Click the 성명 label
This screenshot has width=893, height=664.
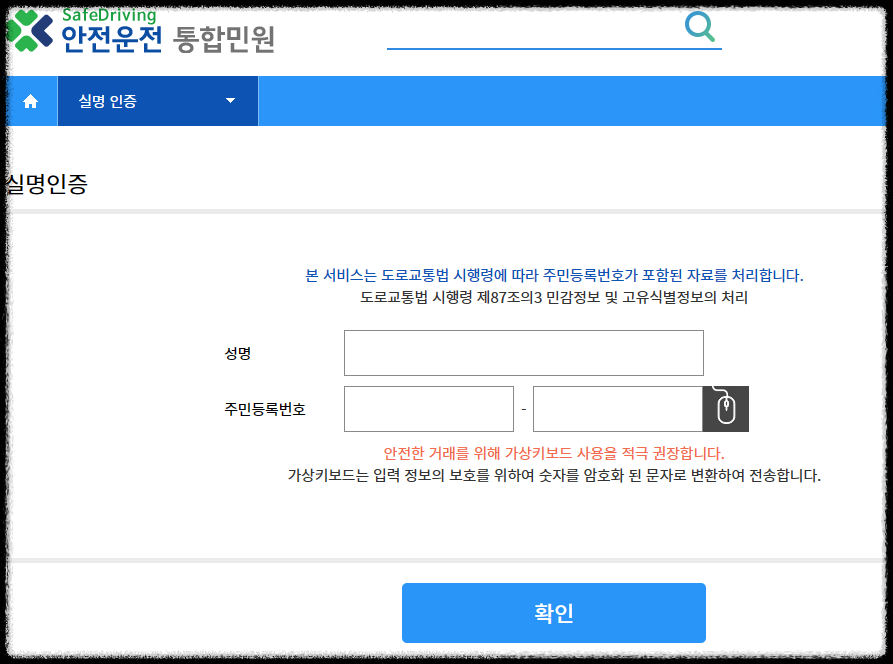pyautogui.click(x=237, y=354)
